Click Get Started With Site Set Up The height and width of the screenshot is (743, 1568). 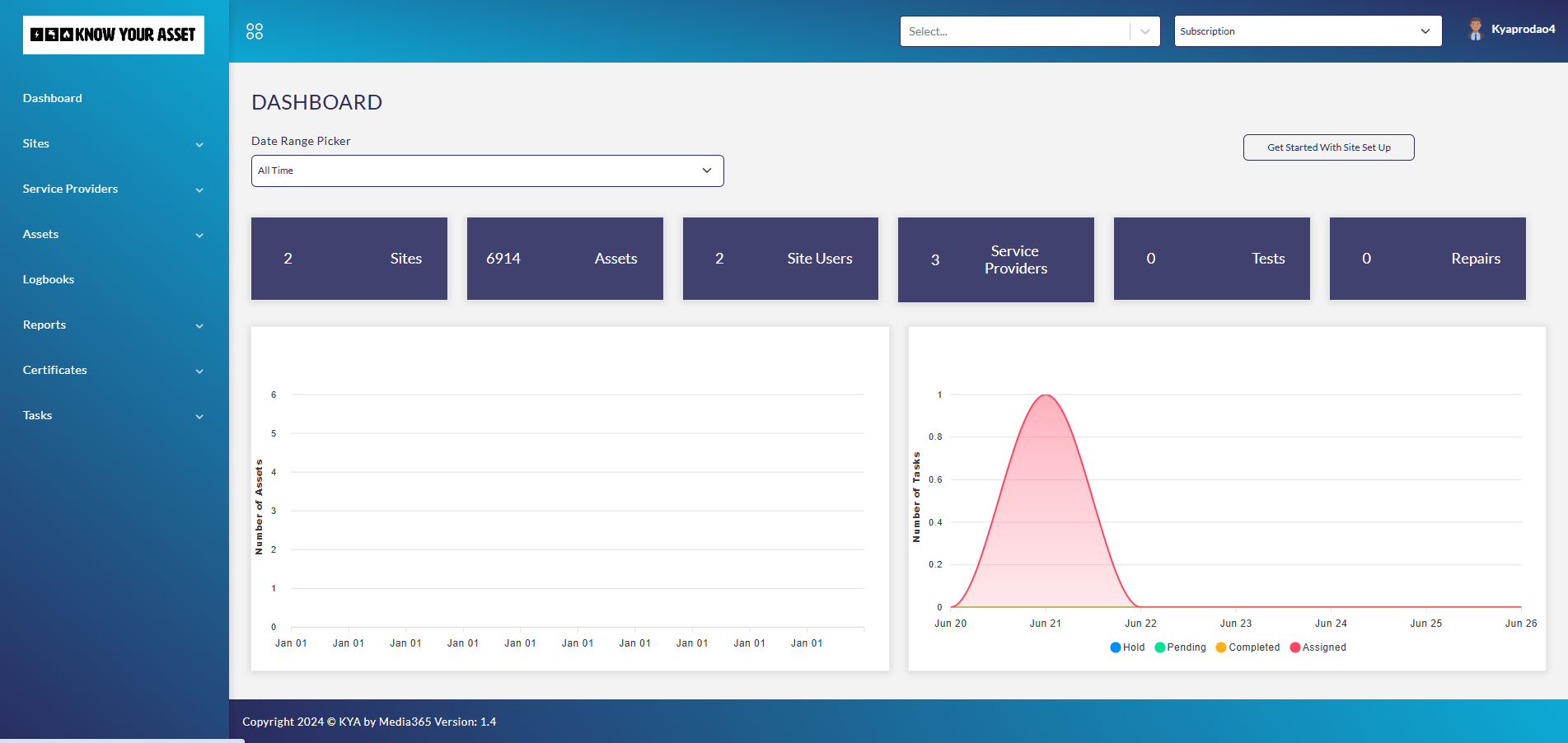point(1328,147)
